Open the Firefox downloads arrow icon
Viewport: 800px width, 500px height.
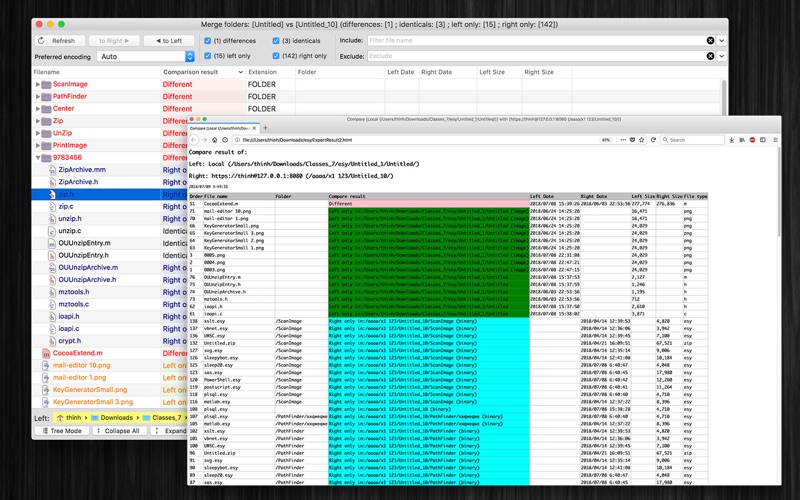pyautogui.click(x=732, y=140)
